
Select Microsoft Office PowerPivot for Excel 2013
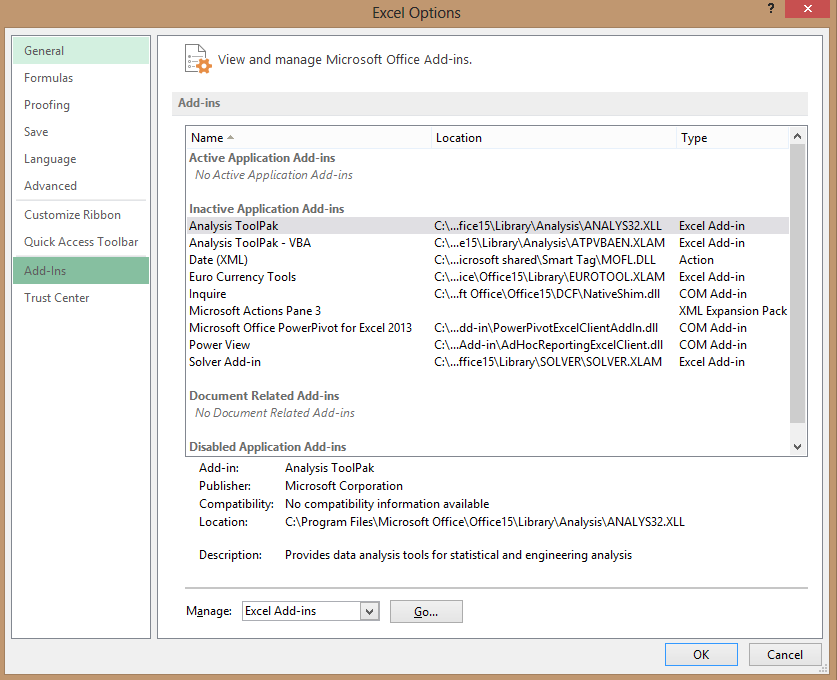pyautogui.click(x=487, y=328)
